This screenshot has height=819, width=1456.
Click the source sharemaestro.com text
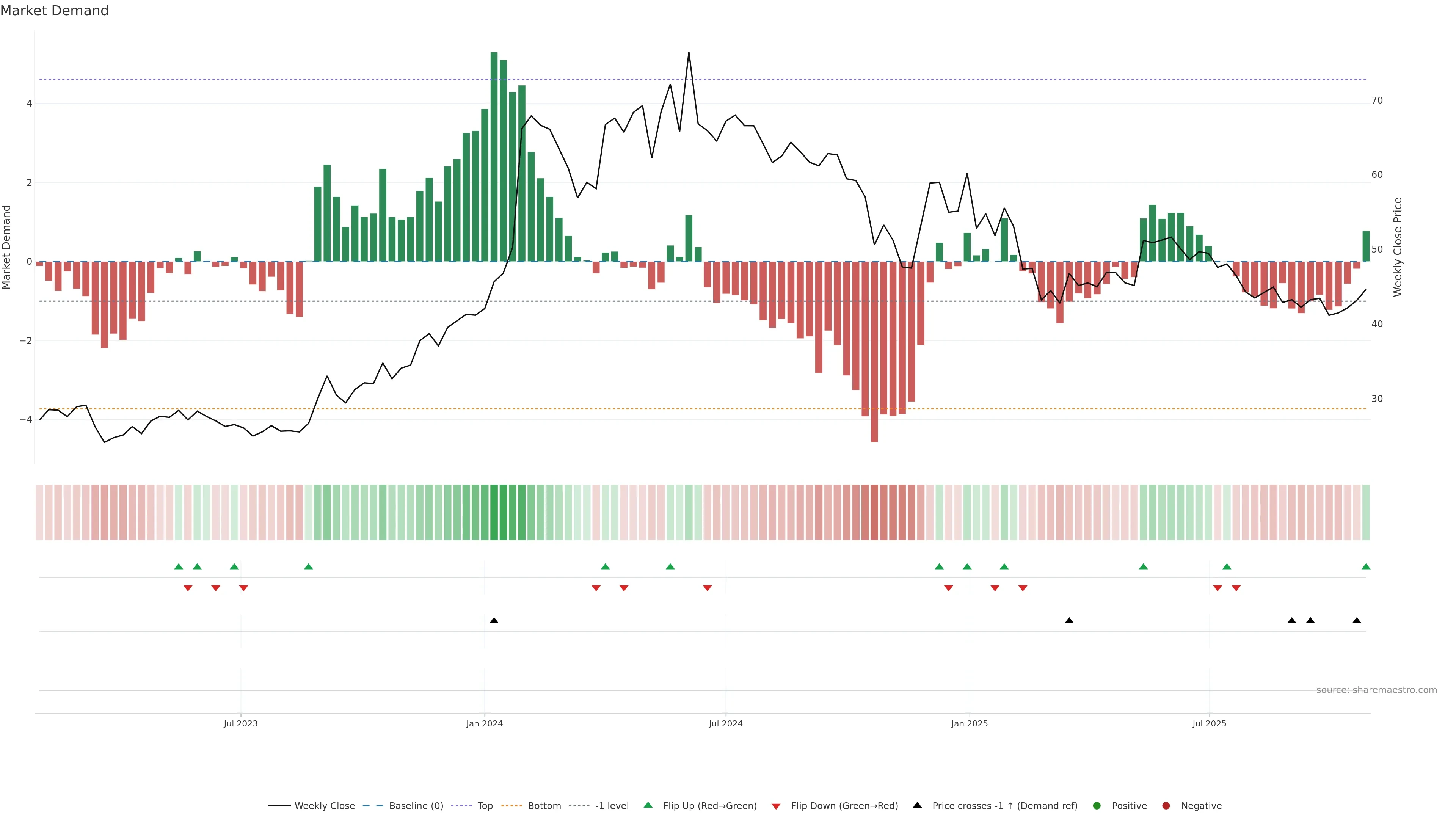coord(1376,690)
